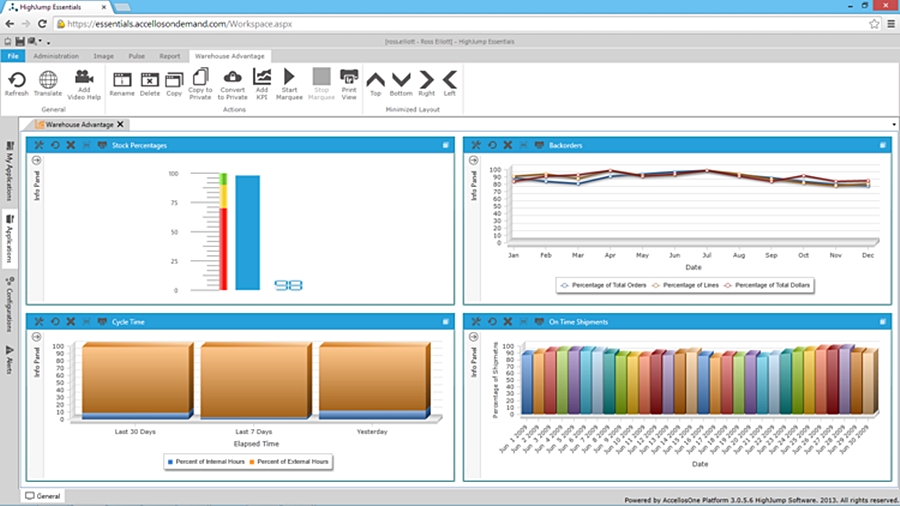Open Configurations side panel
The height and width of the screenshot is (506, 900).
pos(9,304)
